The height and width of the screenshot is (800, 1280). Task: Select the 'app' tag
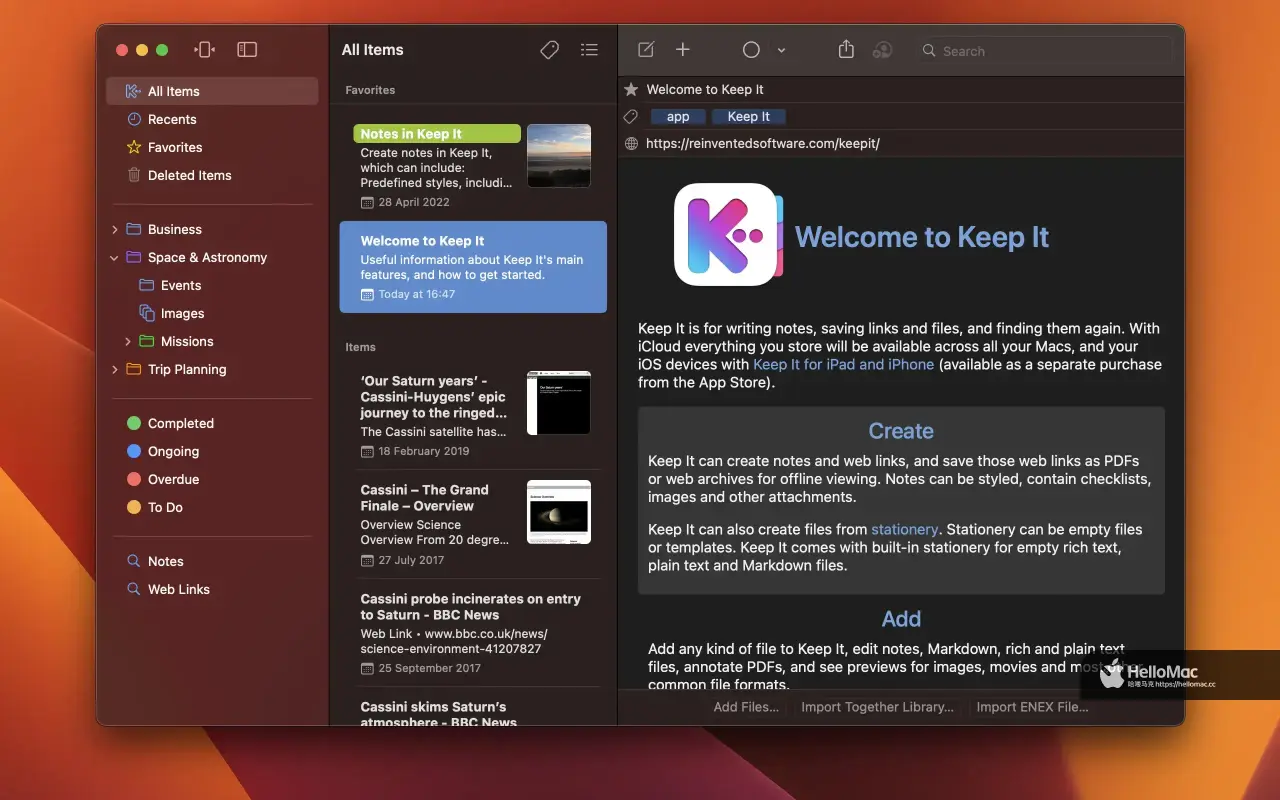(678, 117)
